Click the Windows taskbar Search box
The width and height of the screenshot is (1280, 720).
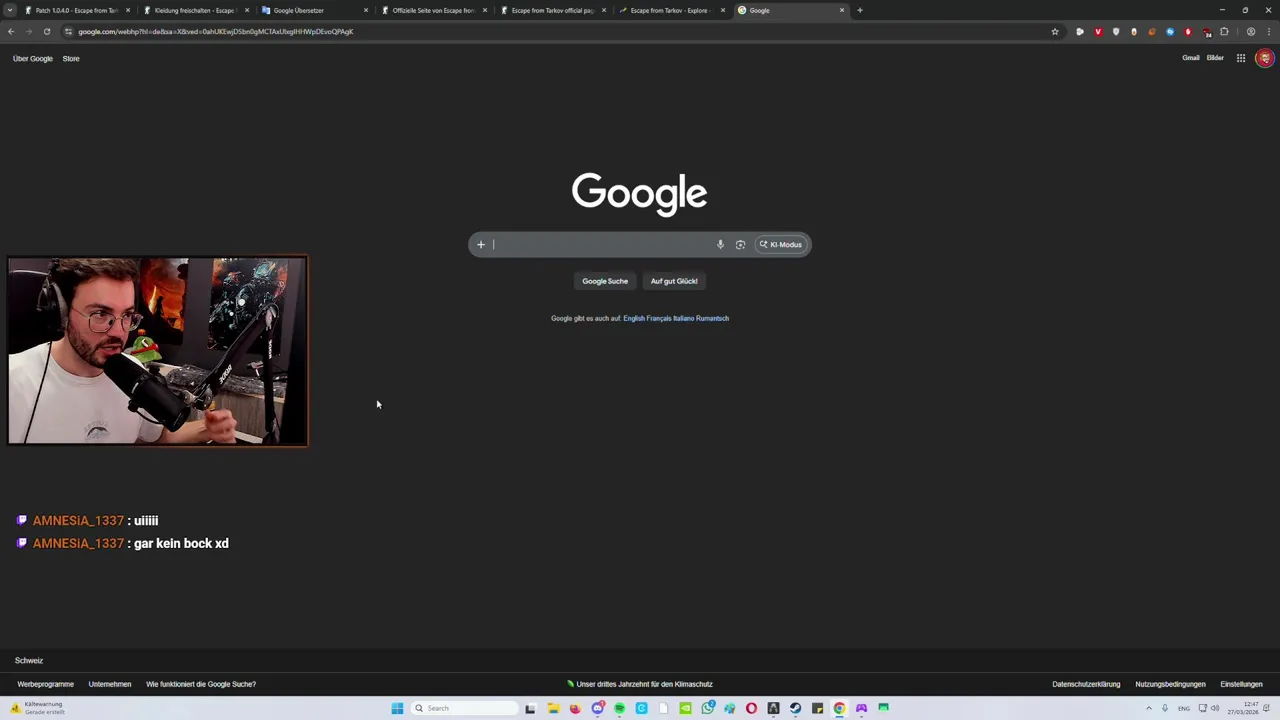click(465, 708)
